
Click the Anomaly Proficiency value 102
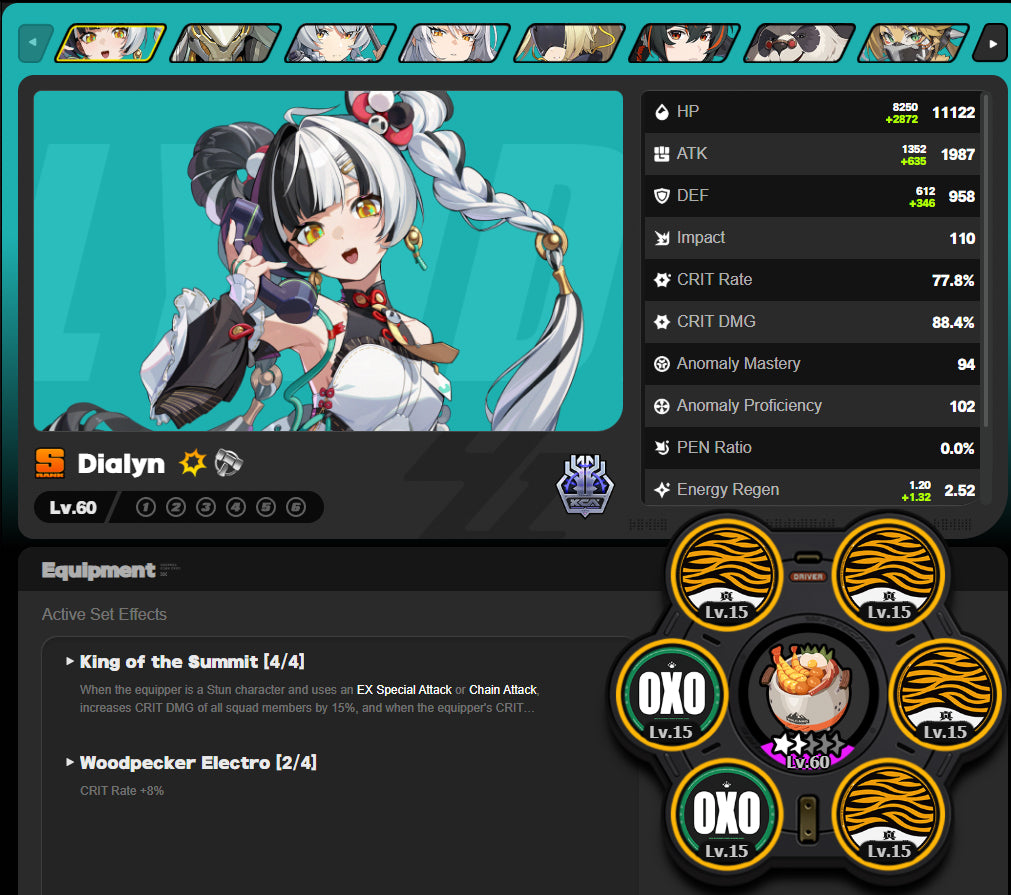pos(962,406)
